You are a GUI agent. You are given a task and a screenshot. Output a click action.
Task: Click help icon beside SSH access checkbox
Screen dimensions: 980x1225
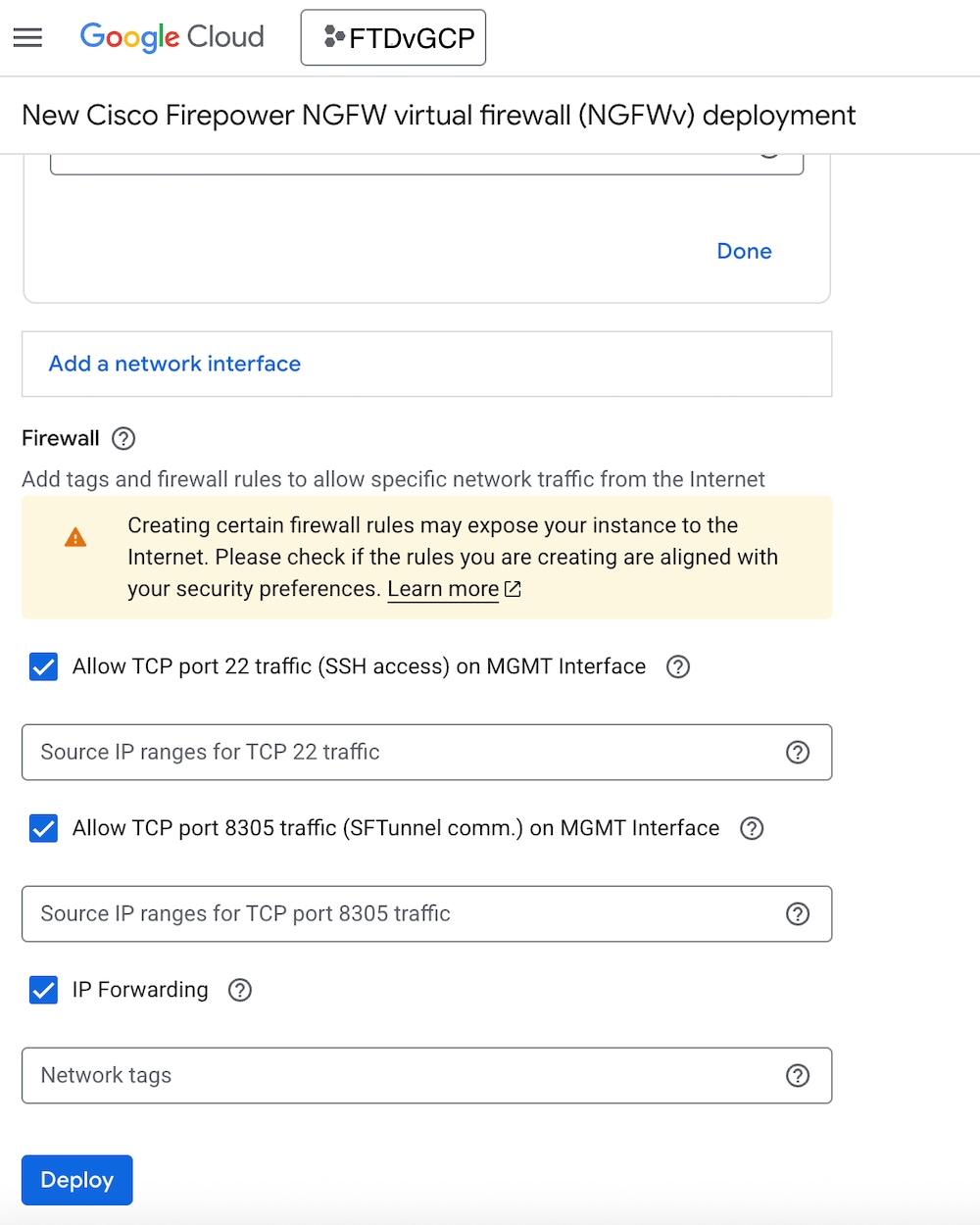(x=678, y=666)
